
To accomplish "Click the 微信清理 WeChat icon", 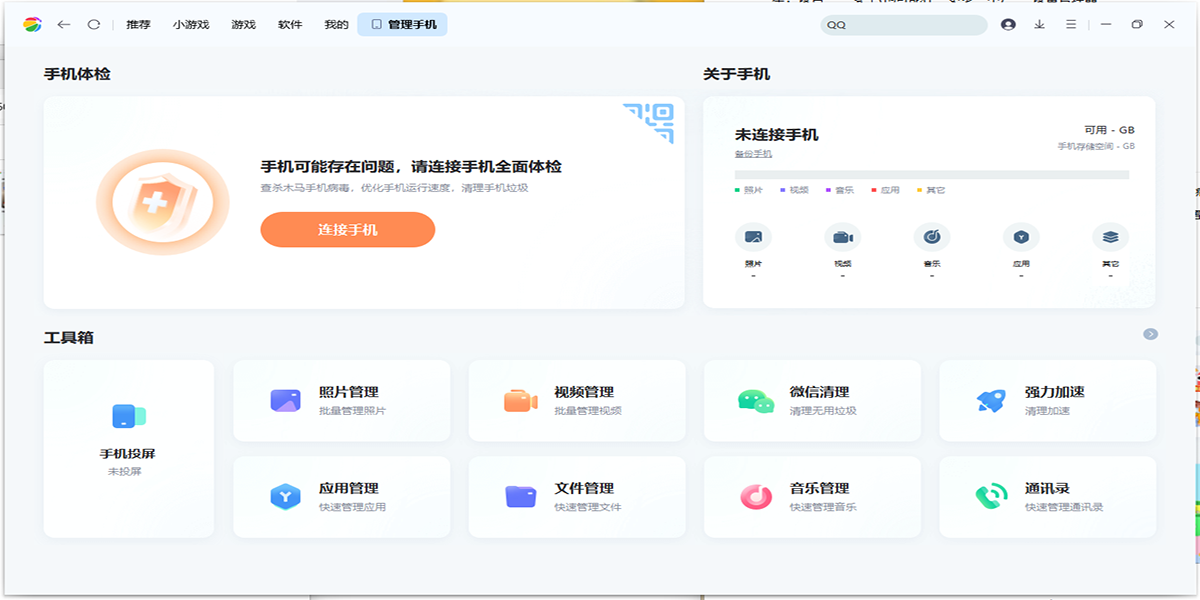I will (x=756, y=401).
